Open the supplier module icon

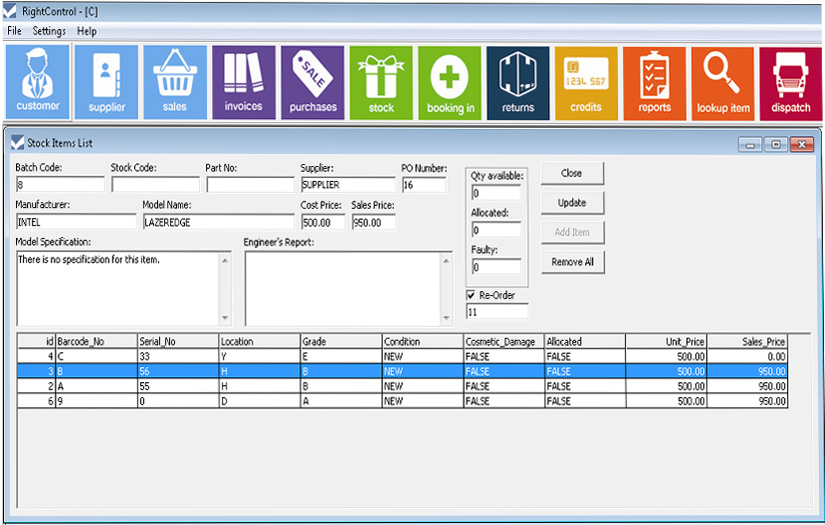[x=106, y=82]
